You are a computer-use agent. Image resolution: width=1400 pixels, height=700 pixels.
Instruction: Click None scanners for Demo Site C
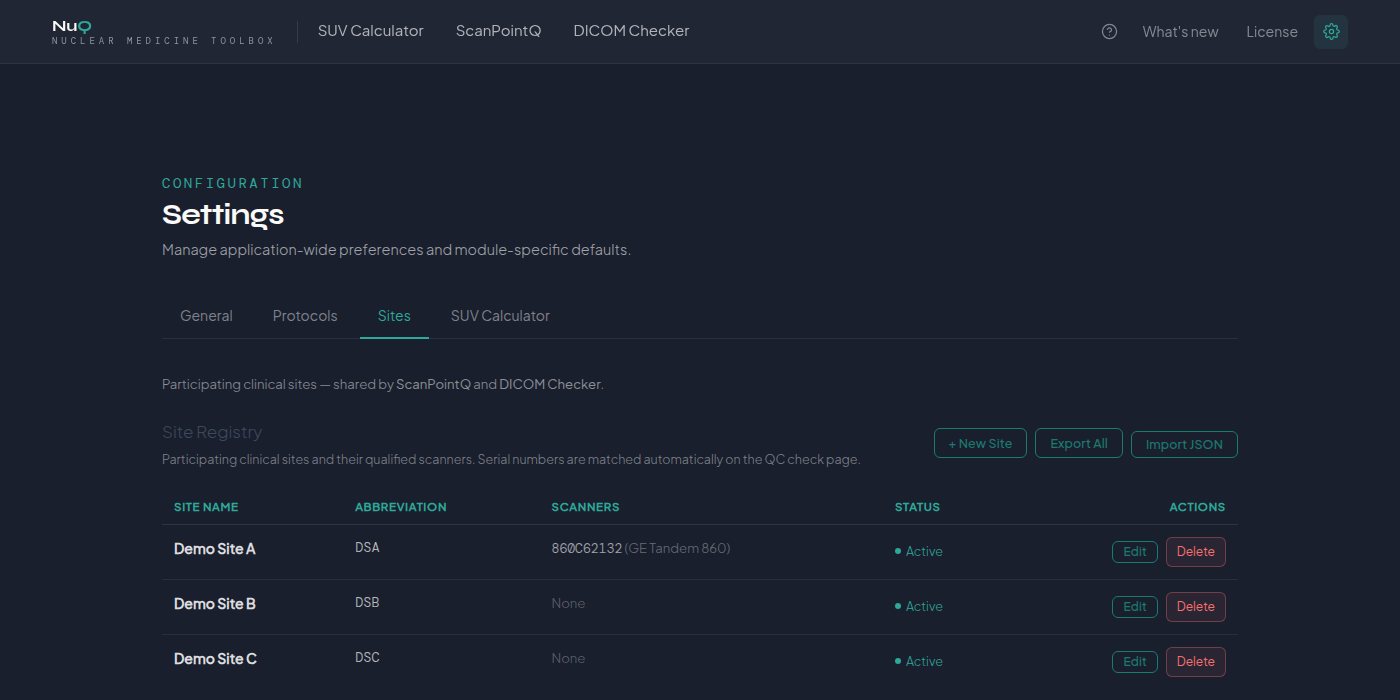click(x=568, y=658)
